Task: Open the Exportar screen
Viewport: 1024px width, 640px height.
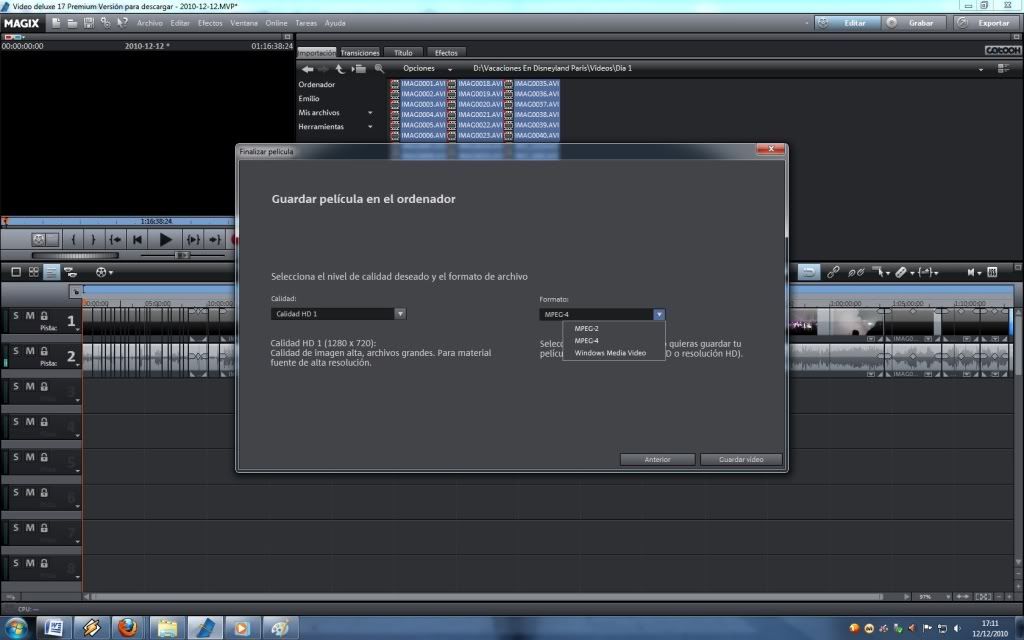Action: [984, 23]
